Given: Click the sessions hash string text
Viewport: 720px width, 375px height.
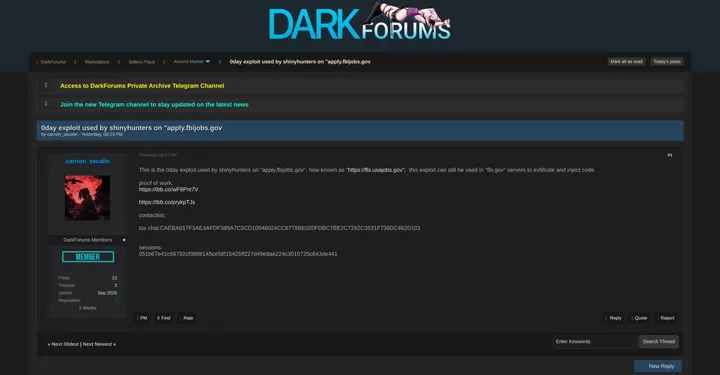Looking at the screenshot, I should 238,254.
